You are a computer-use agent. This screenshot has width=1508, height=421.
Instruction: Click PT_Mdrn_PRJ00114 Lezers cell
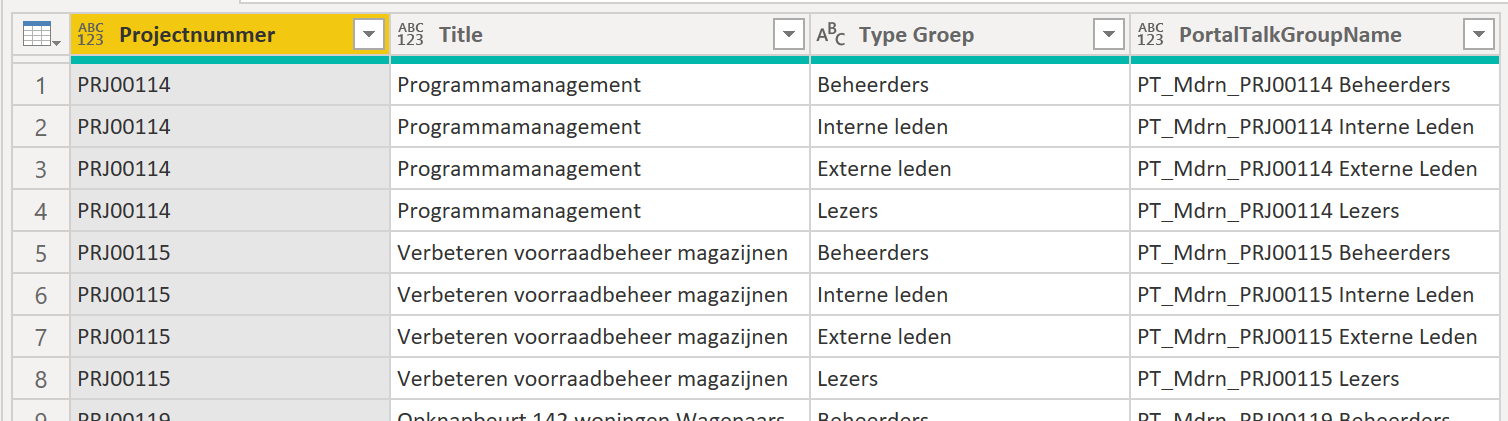(1315, 211)
